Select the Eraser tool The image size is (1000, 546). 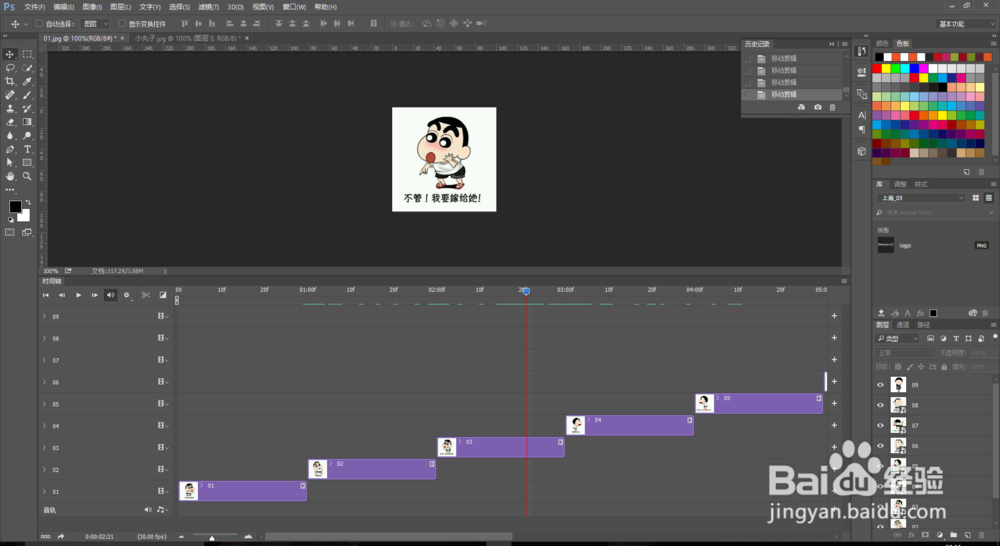[x=10, y=122]
